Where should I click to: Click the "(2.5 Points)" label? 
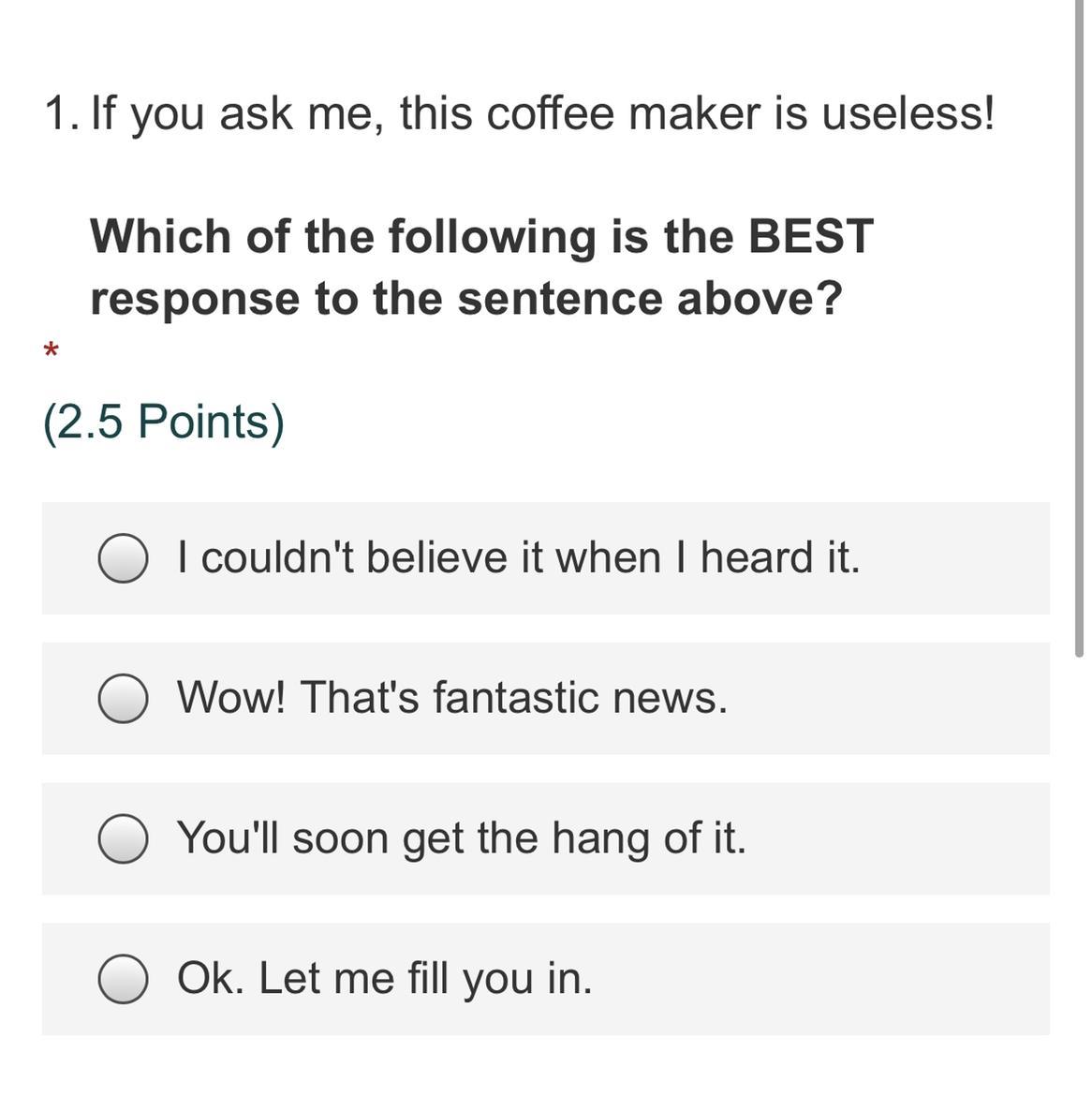[164, 422]
